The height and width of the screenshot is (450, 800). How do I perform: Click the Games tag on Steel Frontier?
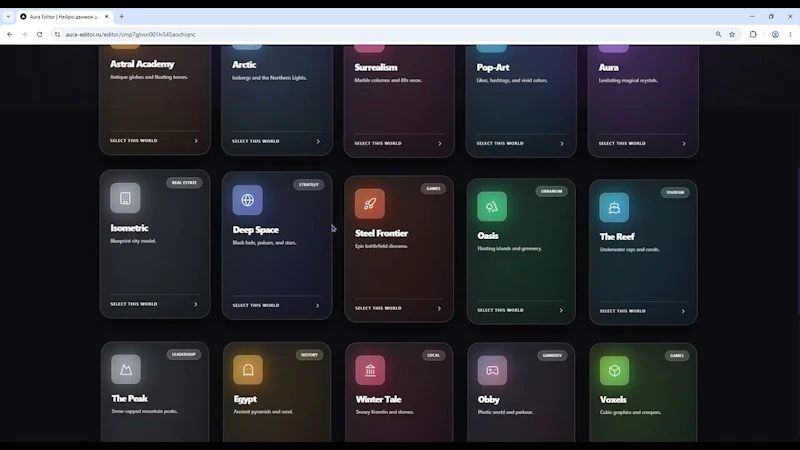[x=433, y=188]
